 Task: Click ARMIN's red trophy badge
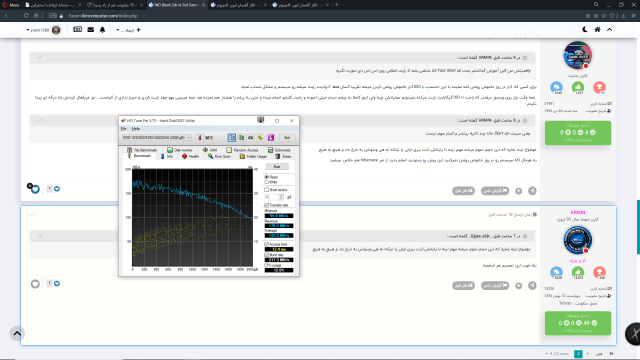pos(599,271)
